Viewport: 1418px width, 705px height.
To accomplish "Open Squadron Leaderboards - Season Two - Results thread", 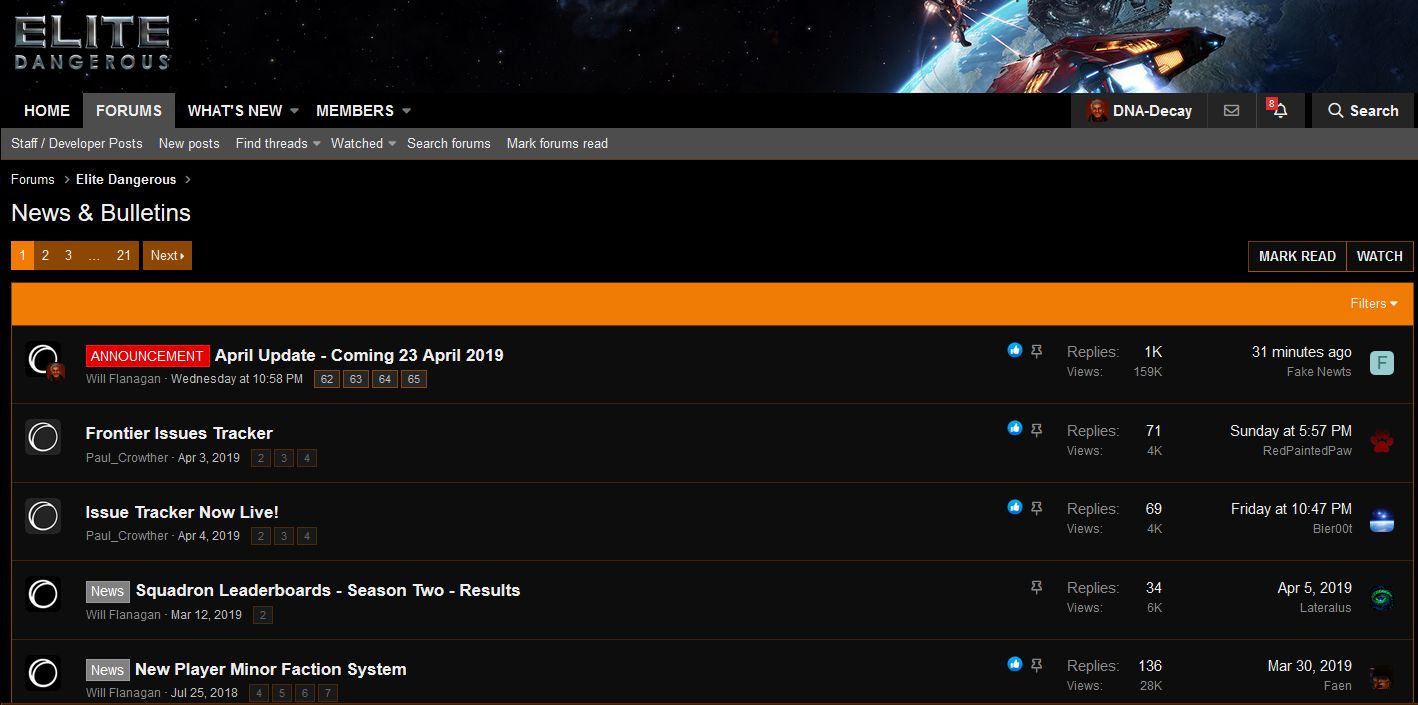I will click(328, 590).
